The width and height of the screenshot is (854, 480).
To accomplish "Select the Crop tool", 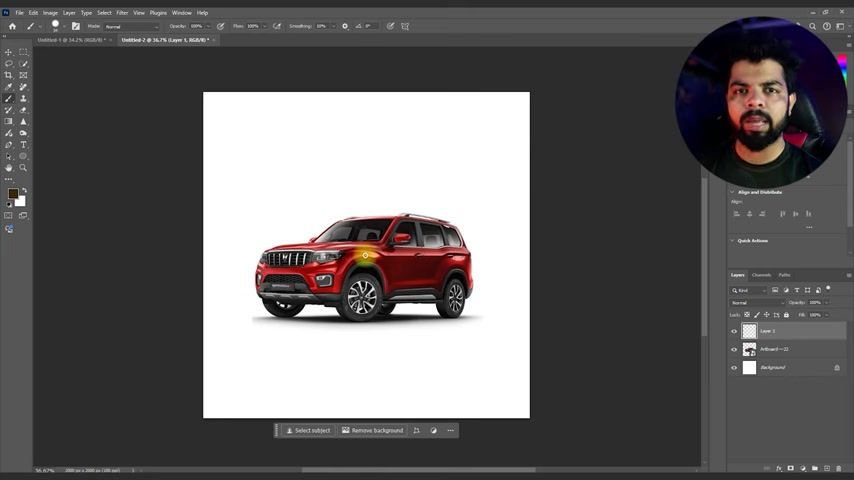I will coord(9,75).
